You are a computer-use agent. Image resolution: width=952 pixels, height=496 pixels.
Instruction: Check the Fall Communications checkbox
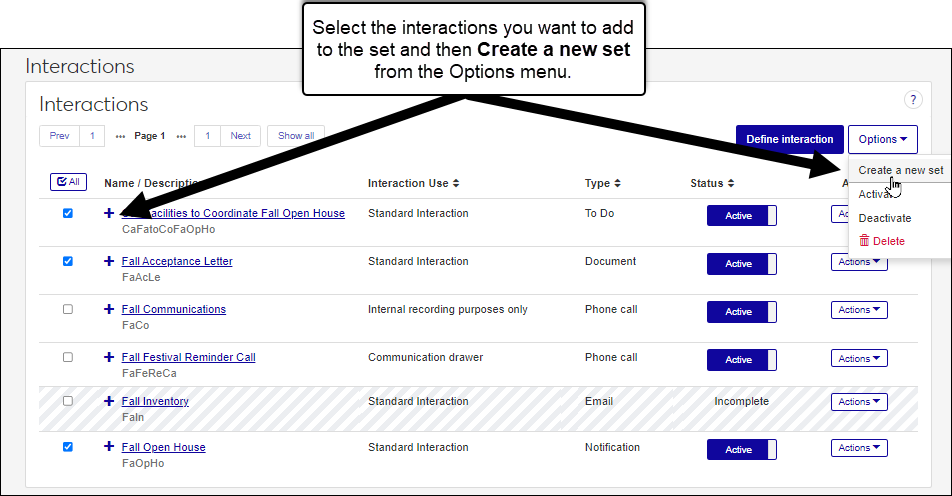coord(68,309)
